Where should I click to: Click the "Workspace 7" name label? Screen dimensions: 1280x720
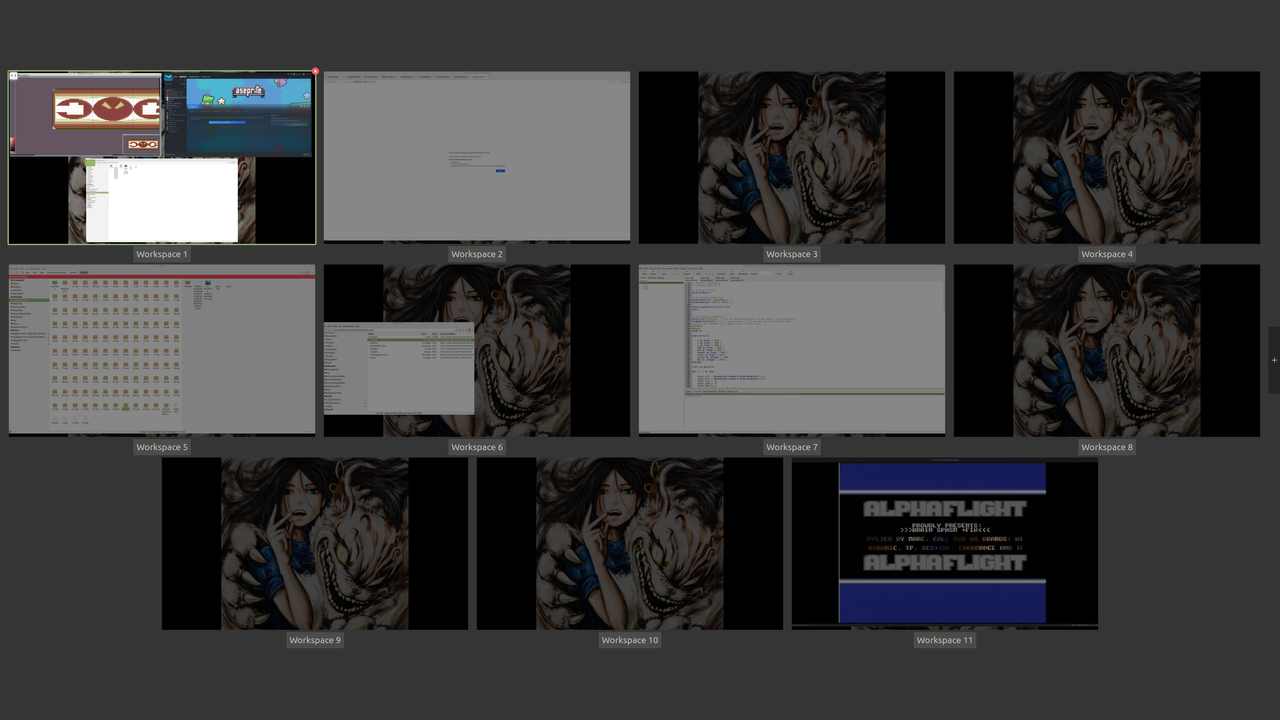(792, 447)
